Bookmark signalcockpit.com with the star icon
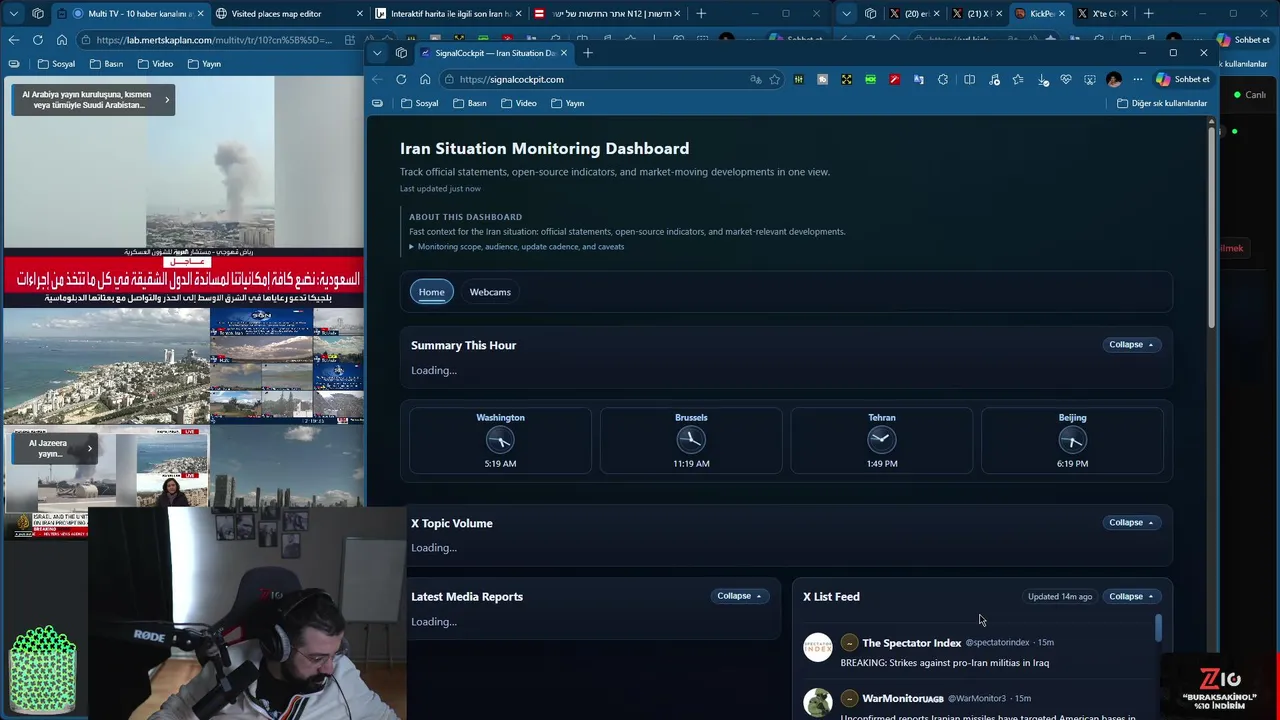This screenshot has height=720, width=1280. 774,79
